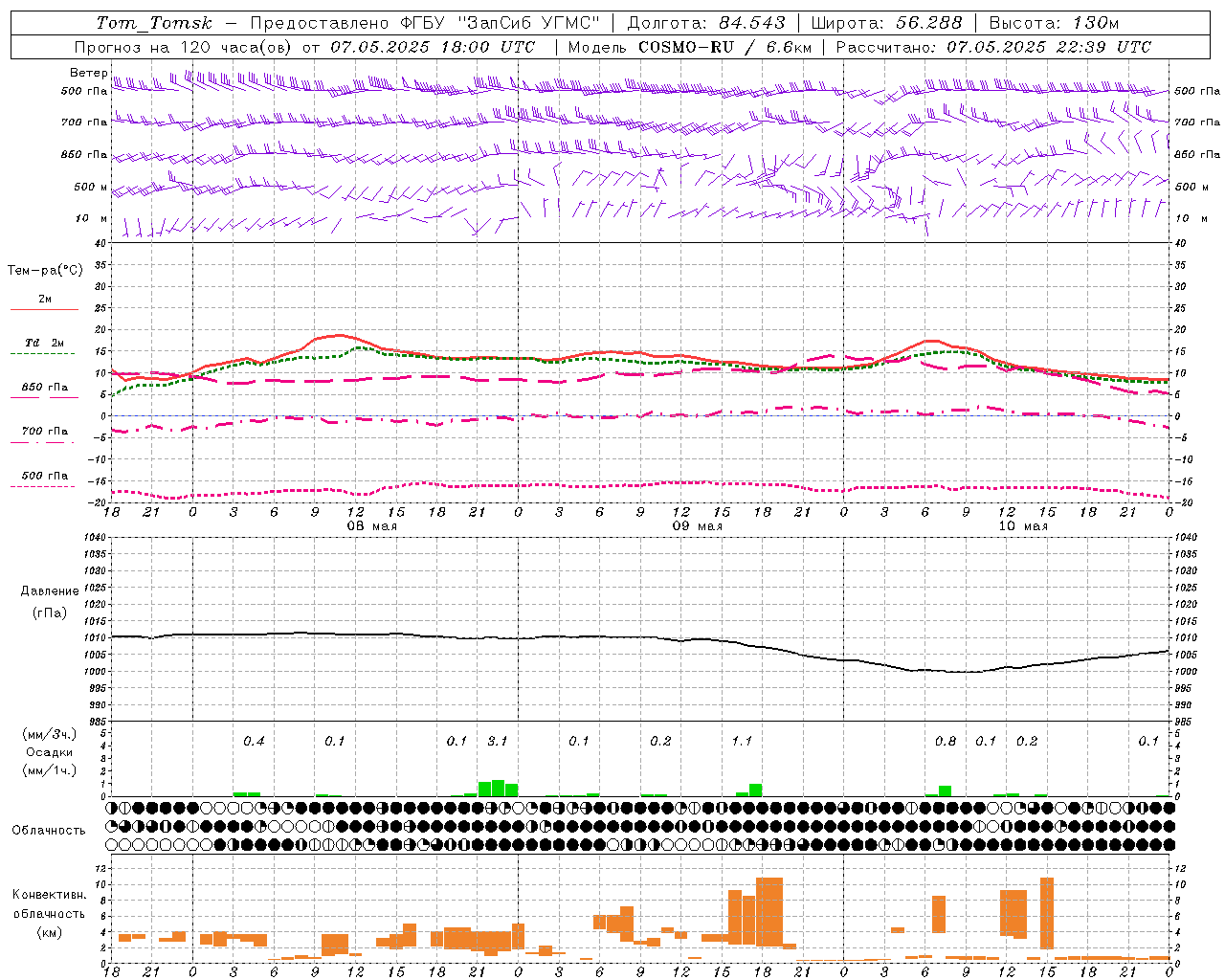Click the 09 мая date label
Image resolution: width=1225 pixels, height=980 pixels.
pyautogui.click(x=697, y=526)
